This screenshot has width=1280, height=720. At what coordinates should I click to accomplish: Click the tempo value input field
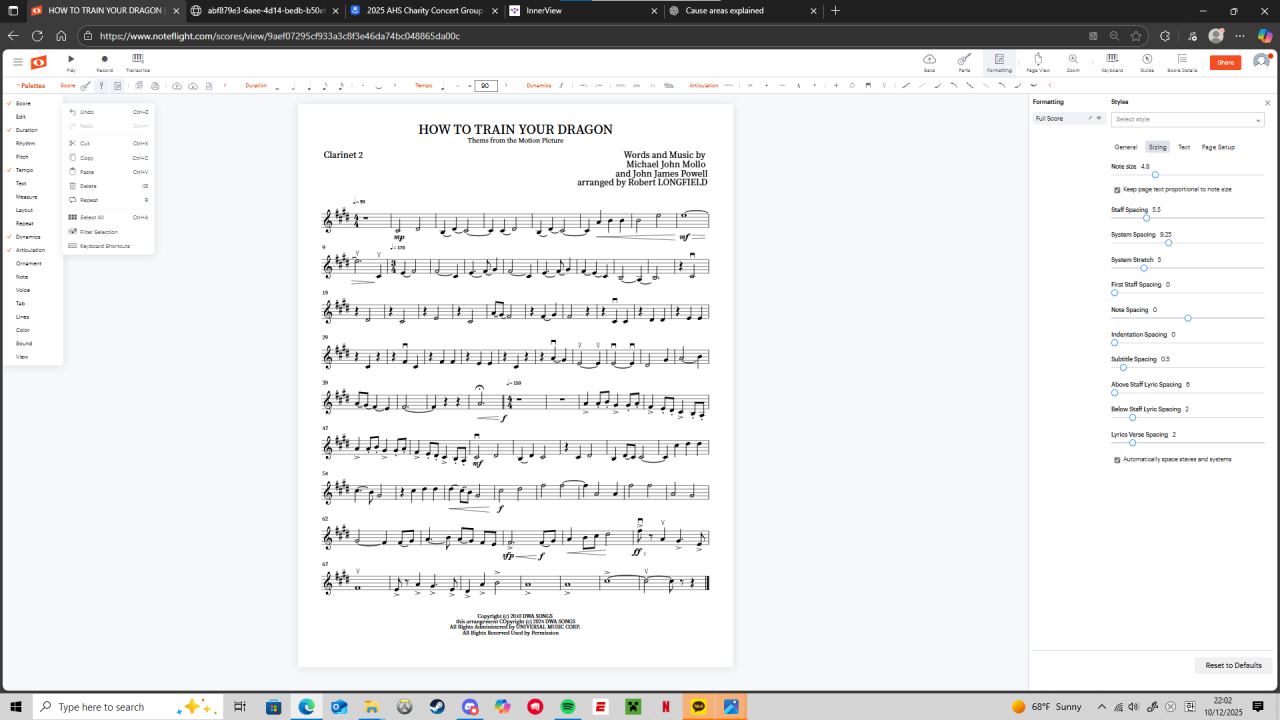click(x=486, y=86)
